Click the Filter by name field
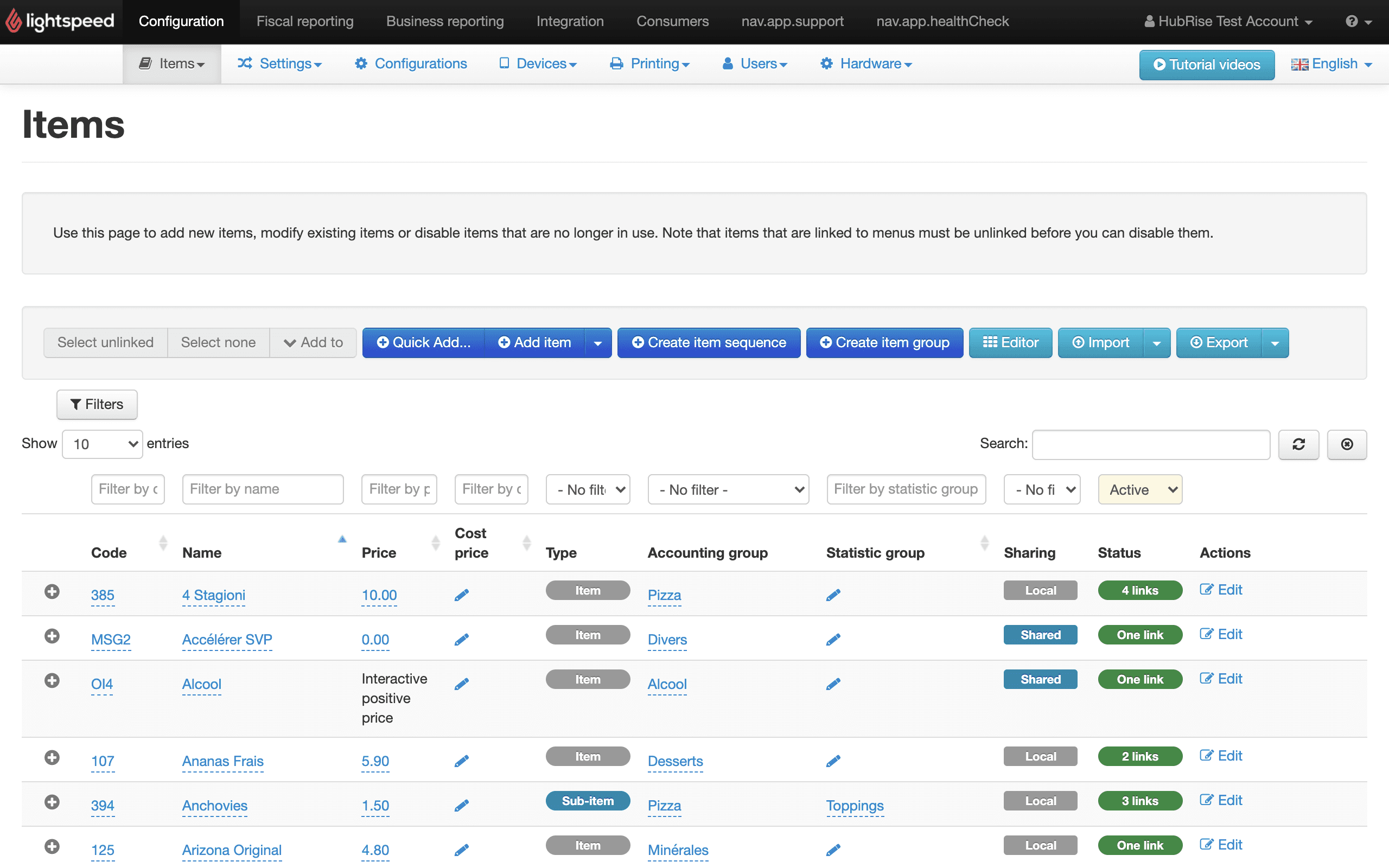Viewport: 1389px width, 868px height. click(263, 489)
